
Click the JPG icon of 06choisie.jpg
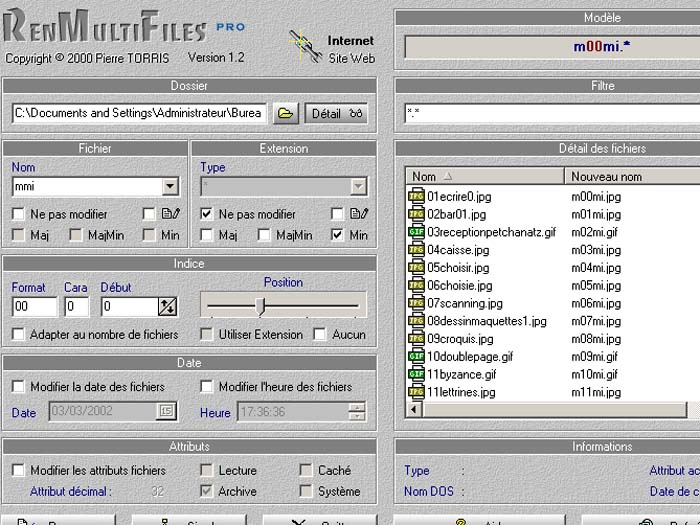tap(416, 285)
